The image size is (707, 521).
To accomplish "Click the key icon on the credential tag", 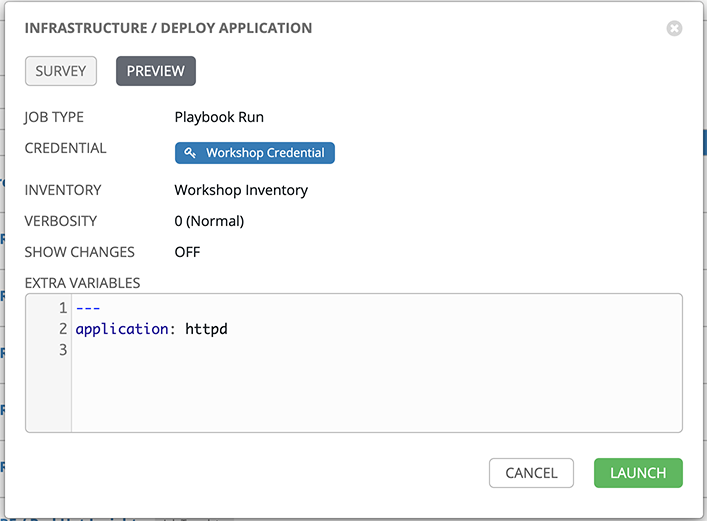I will (x=190, y=153).
